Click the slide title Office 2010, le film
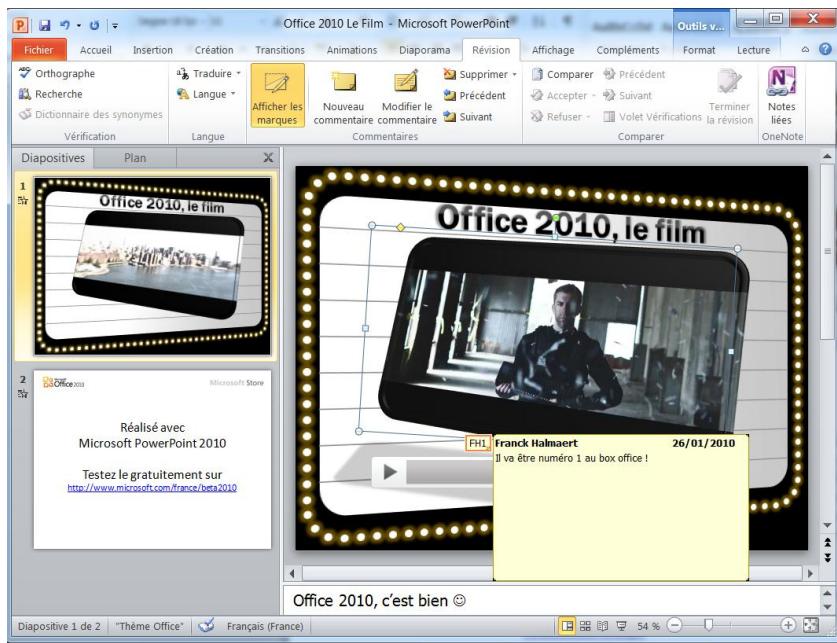 click(x=571, y=224)
